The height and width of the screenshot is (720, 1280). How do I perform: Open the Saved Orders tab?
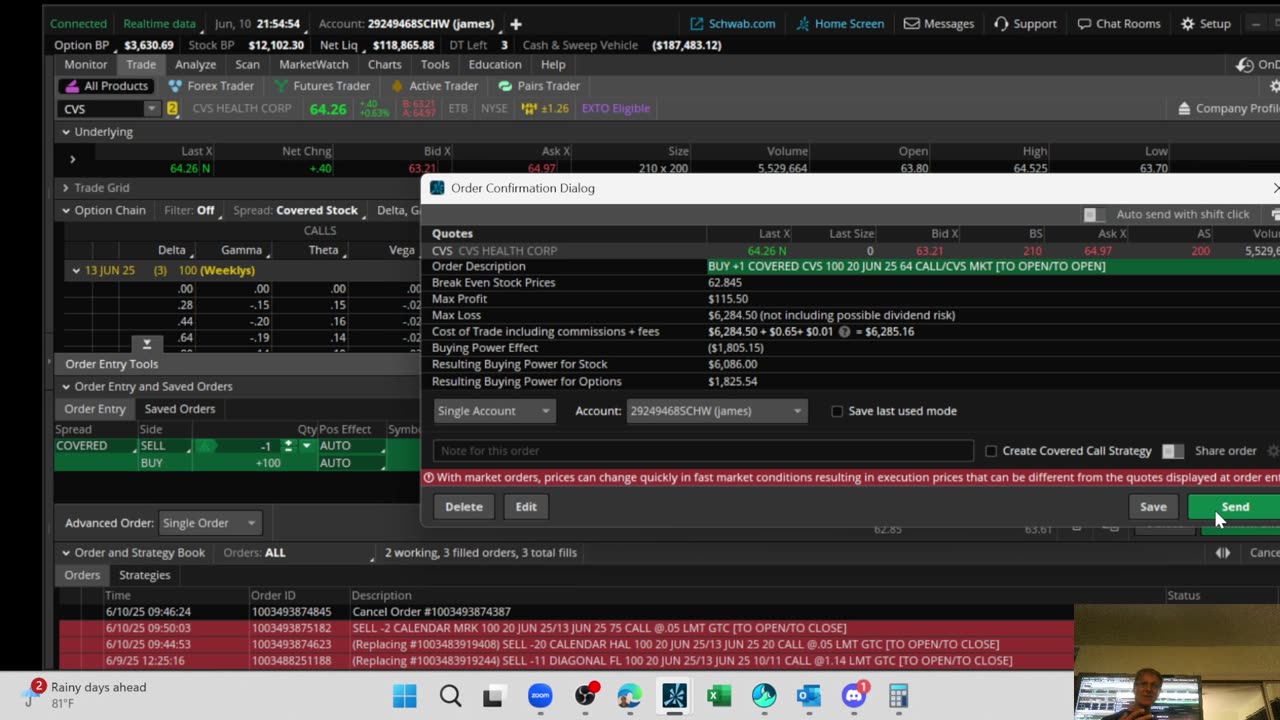click(180, 409)
